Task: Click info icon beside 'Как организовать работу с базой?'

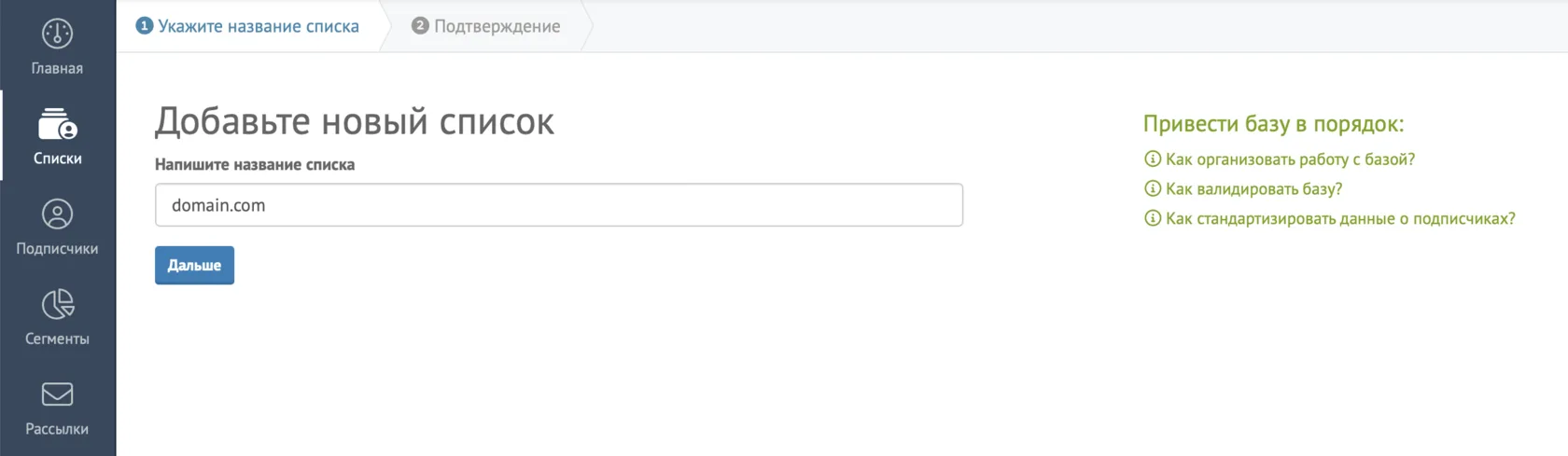Action: pyautogui.click(x=1153, y=159)
